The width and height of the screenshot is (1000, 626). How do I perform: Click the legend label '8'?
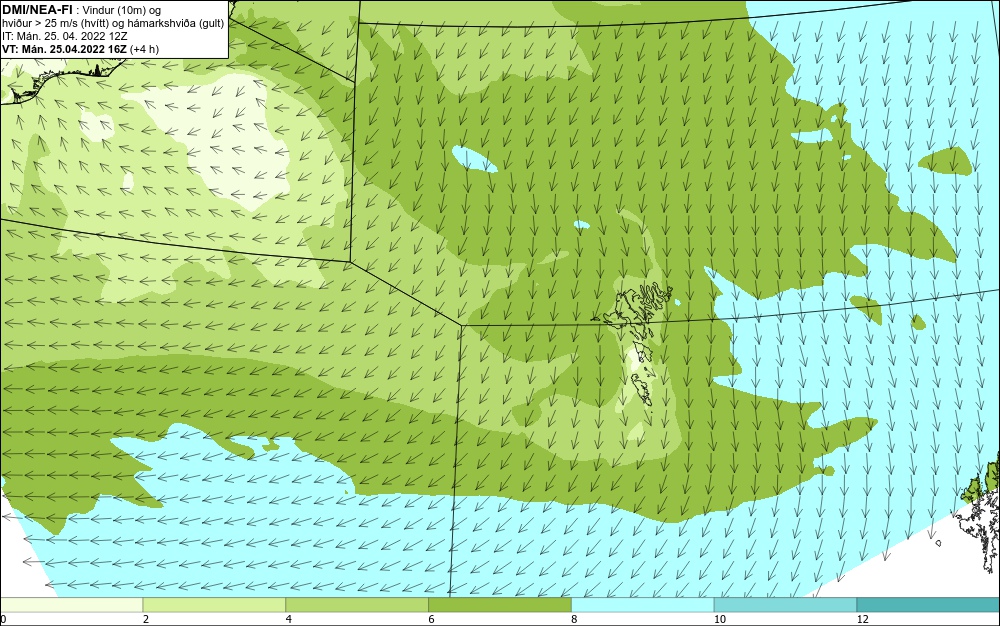[x=575, y=619]
